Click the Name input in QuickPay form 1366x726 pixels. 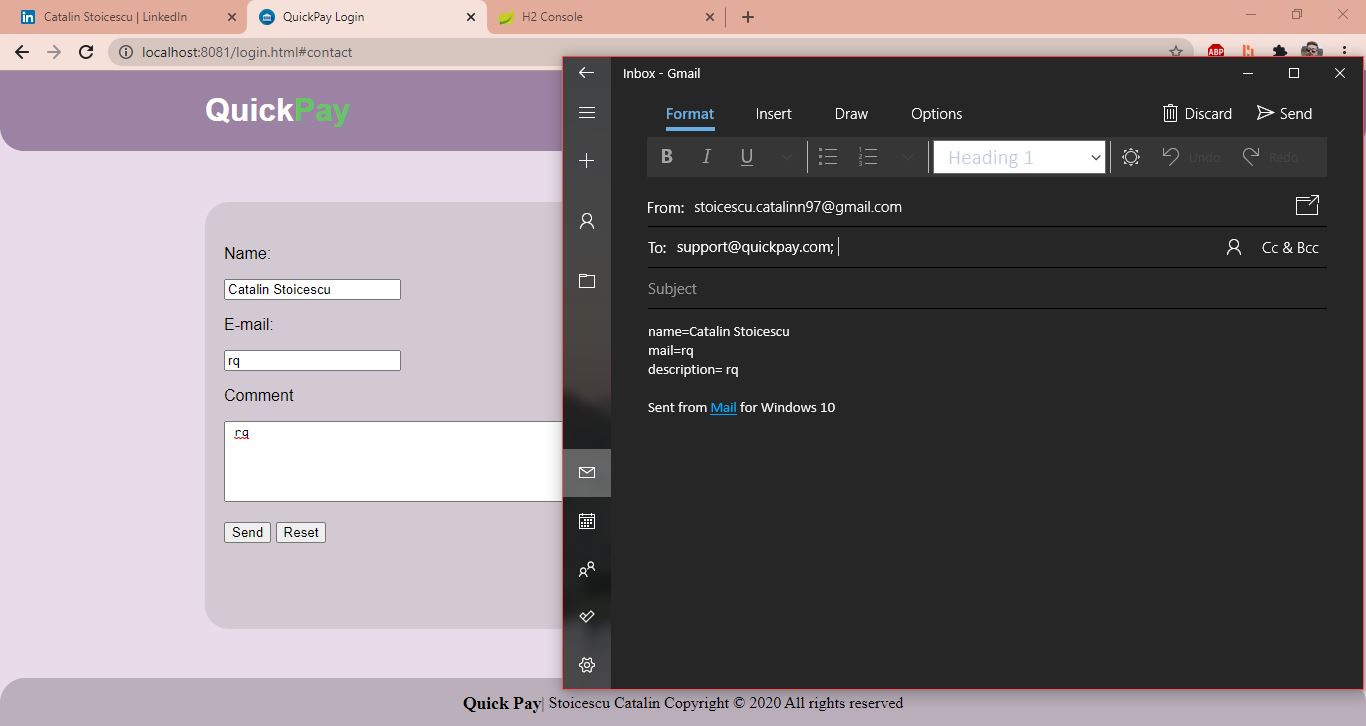[312, 289]
